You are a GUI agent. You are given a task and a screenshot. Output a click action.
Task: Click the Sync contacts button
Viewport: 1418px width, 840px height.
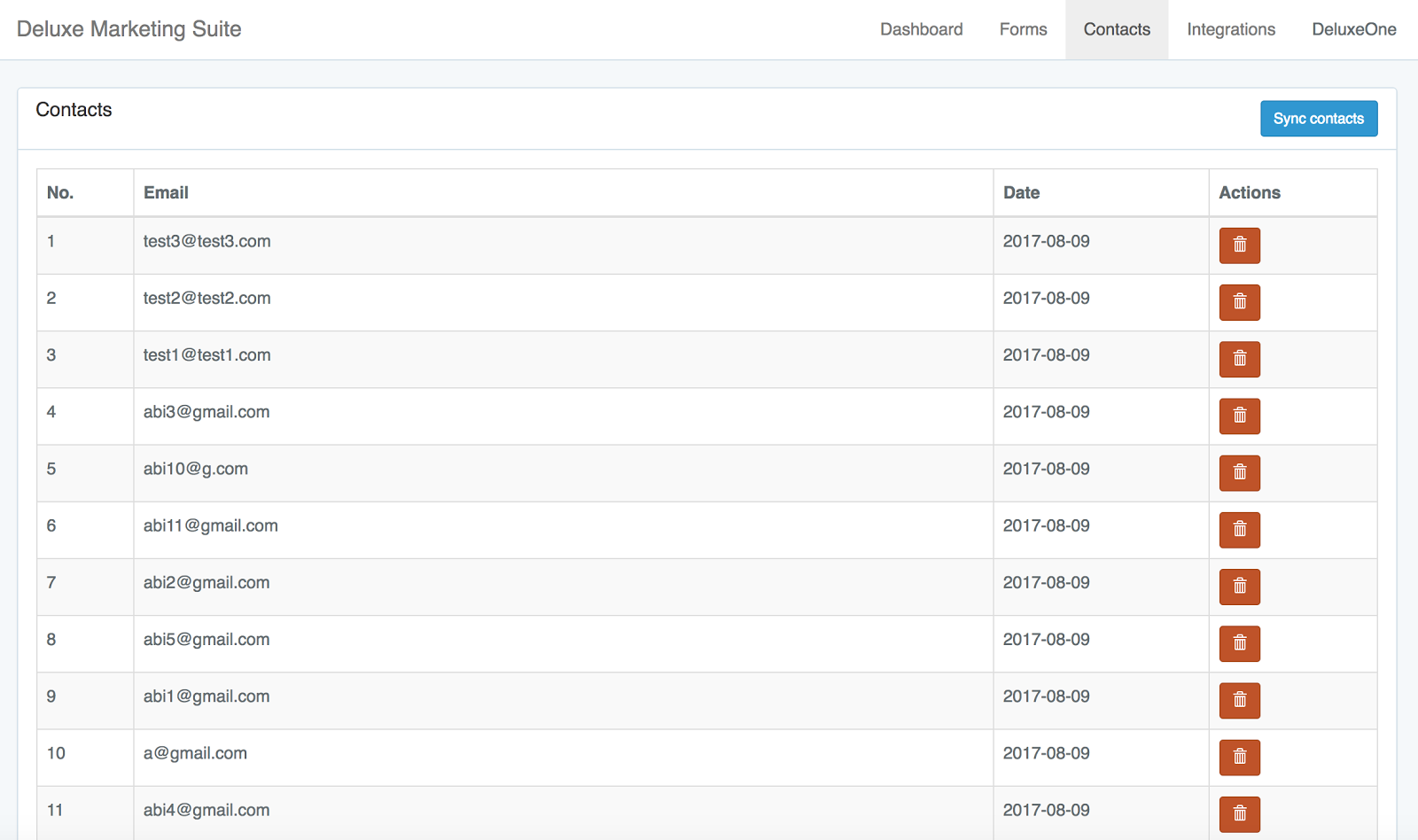click(x=1318, y=119)
